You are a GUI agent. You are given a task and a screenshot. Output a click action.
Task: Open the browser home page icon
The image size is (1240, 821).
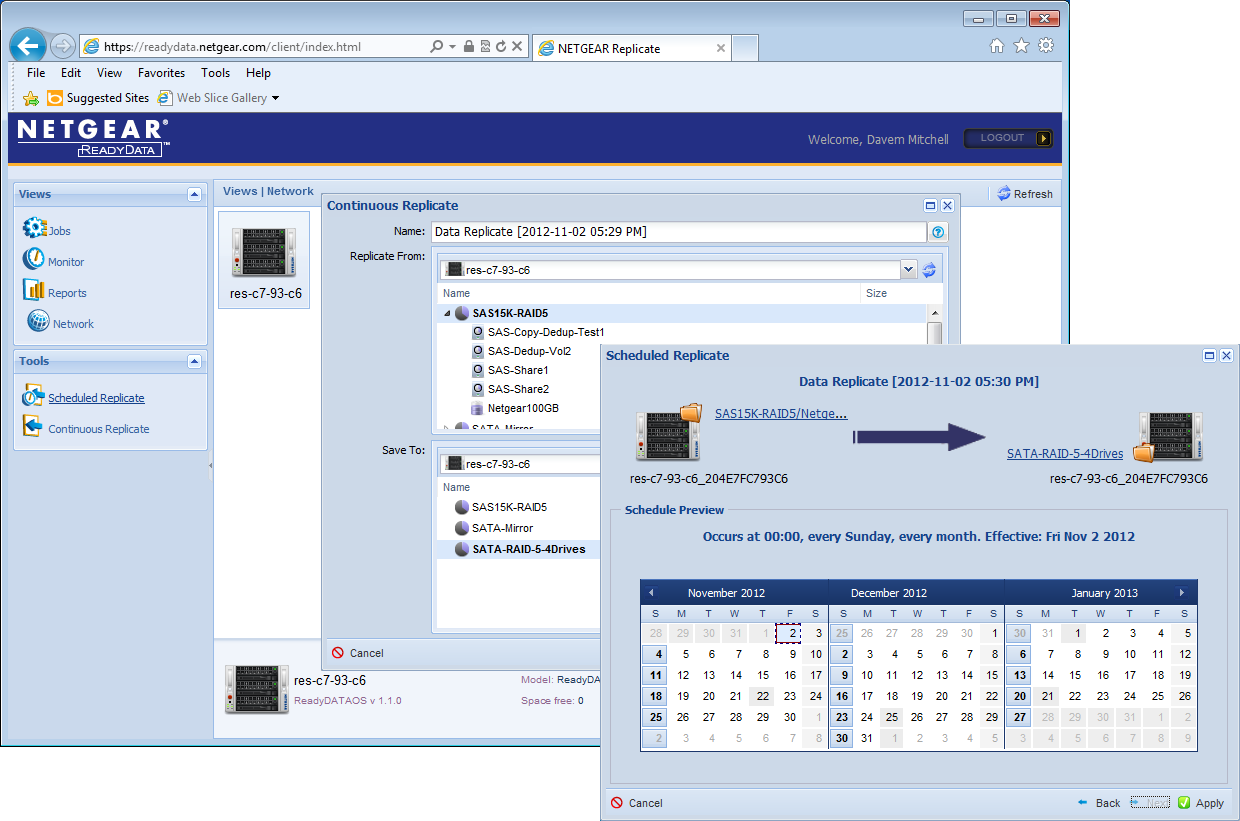click(x=996, y=45)
